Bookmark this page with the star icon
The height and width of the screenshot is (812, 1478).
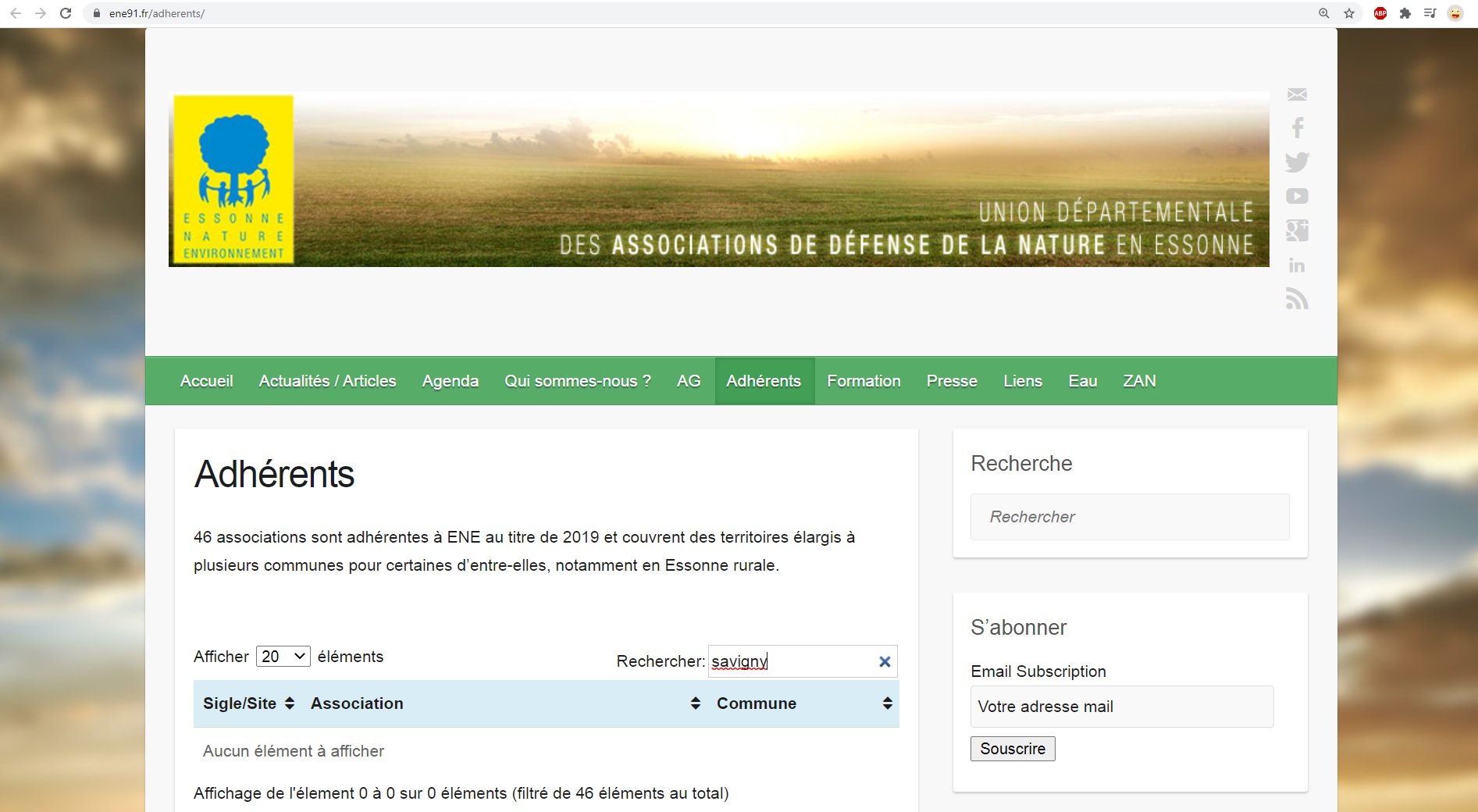coord(1349,13)
